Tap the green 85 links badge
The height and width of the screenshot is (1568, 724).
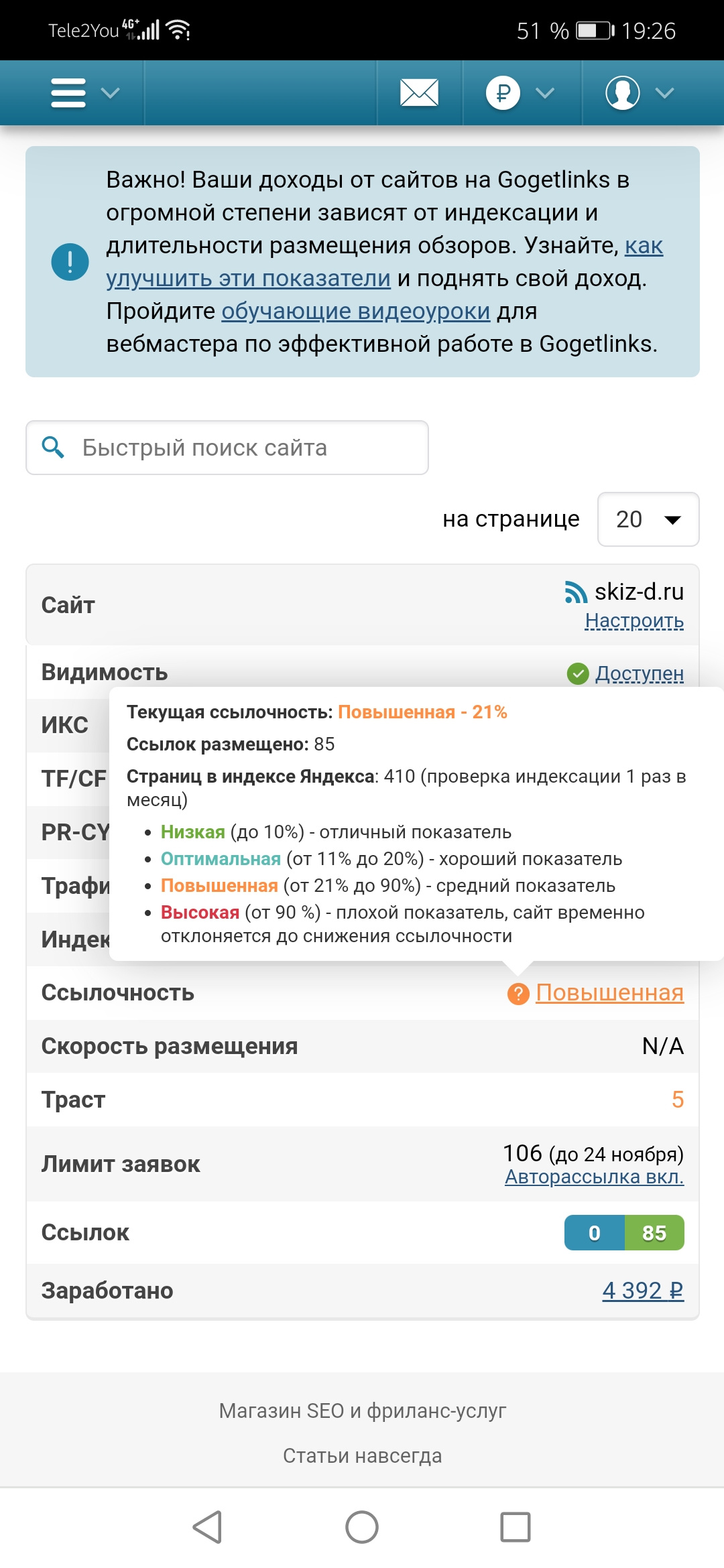point(654,1233)
